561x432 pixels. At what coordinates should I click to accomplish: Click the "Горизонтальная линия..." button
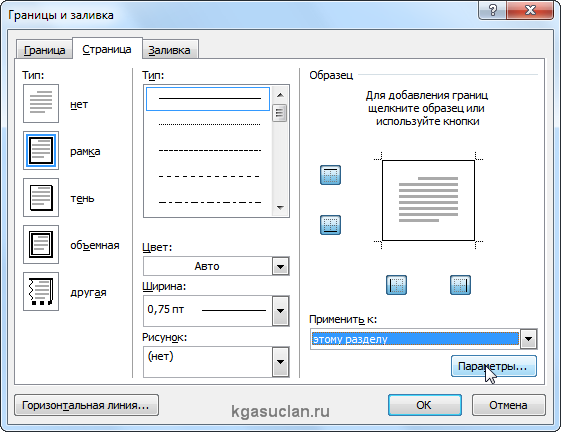pos(86,405)
